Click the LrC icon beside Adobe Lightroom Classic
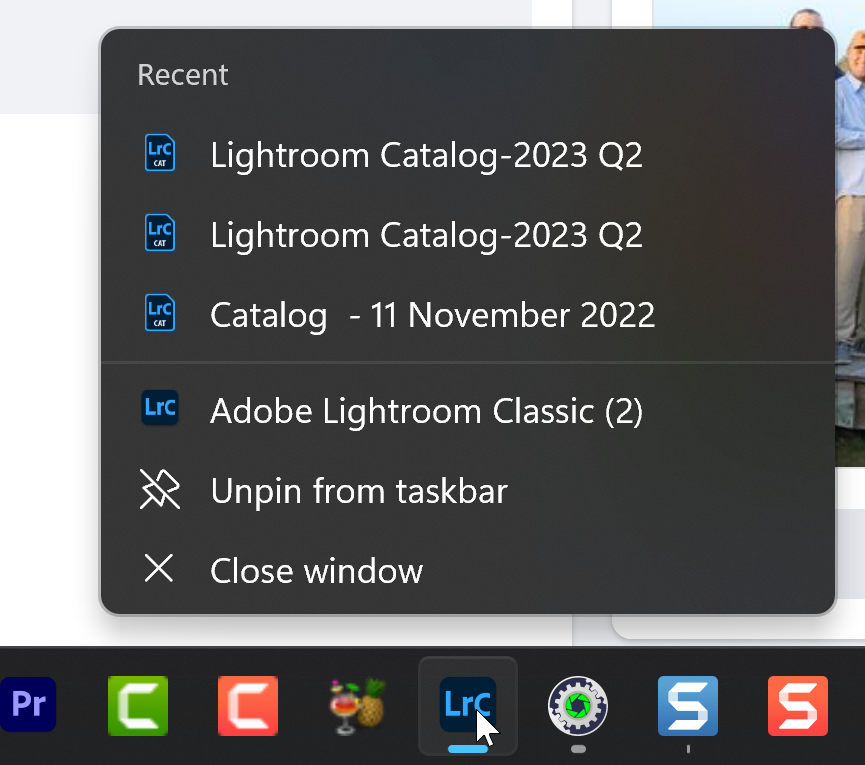The height and width of the screenshot is (765, 865). 160,408
